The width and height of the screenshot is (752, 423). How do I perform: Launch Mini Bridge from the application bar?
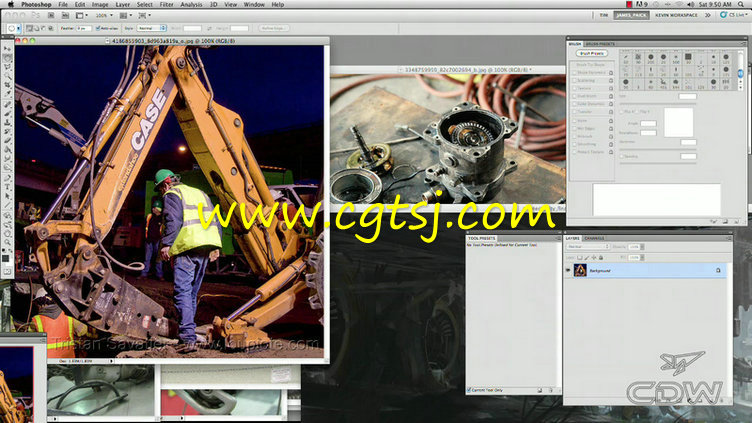click(x=65, y=15)
